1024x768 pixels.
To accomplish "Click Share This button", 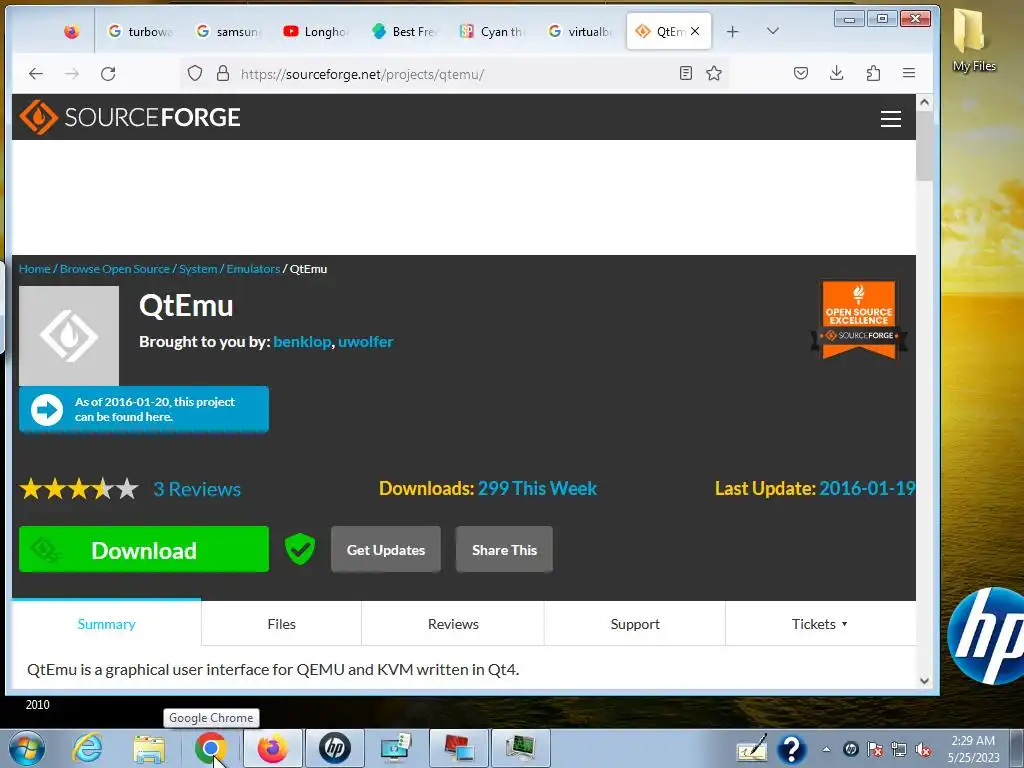I will coord(504,550).
